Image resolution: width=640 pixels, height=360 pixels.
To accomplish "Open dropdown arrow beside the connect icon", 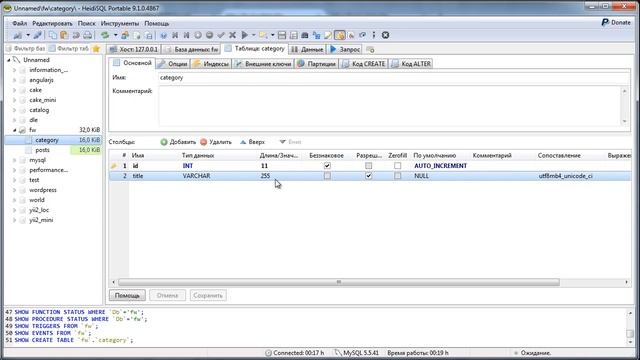I will coord(28,36).
